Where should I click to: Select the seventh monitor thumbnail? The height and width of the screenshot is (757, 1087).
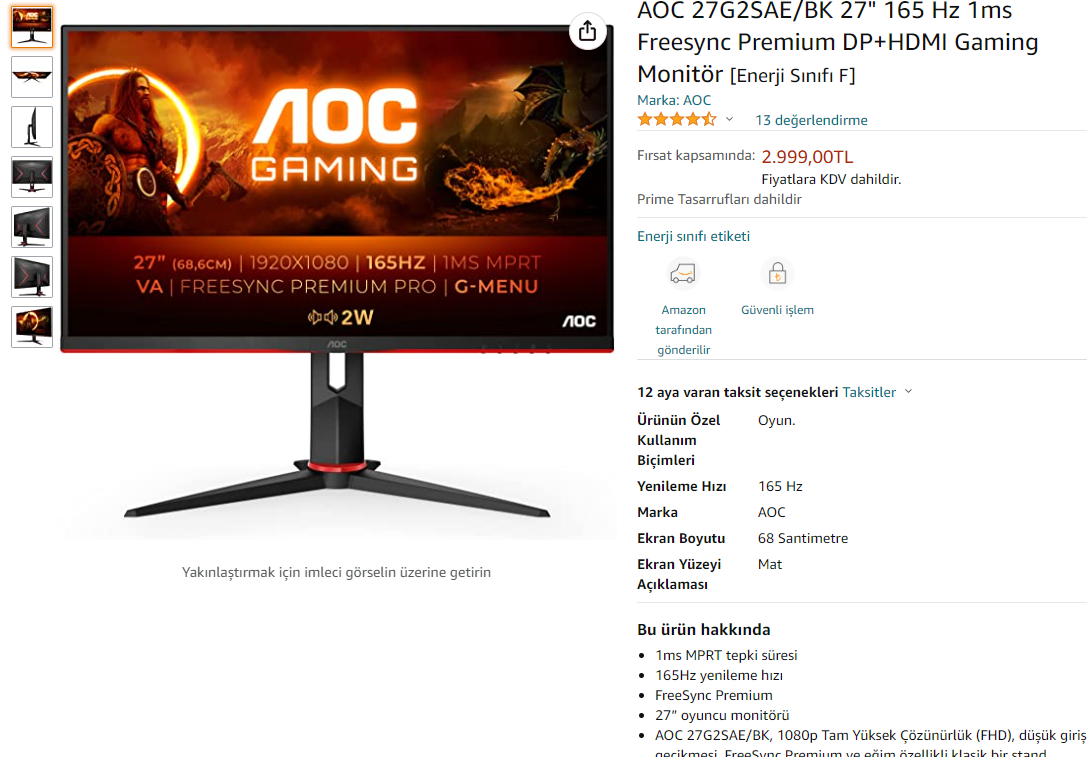click(x=32, y=327)
